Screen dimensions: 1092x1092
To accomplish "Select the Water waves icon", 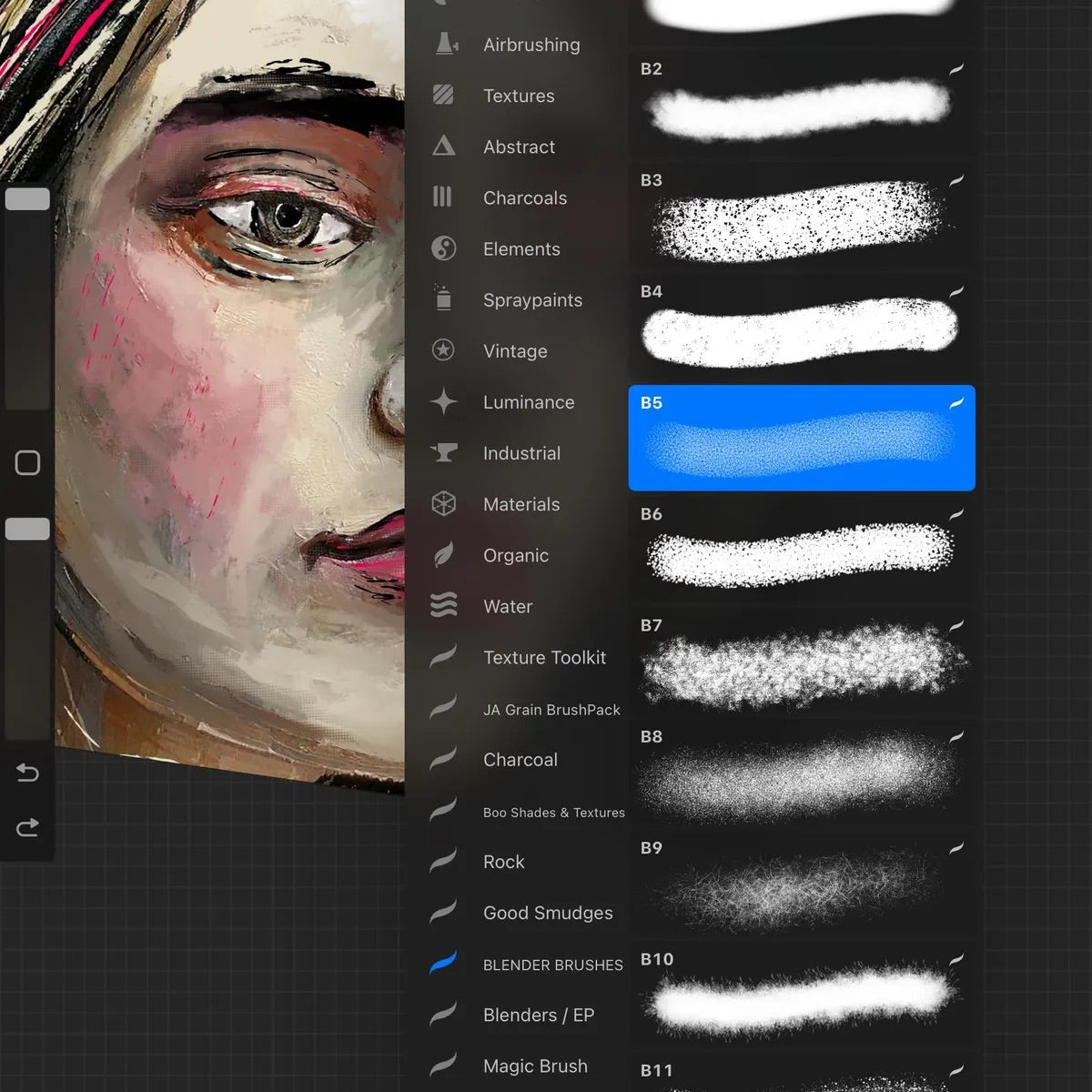I will click(443, 605).
